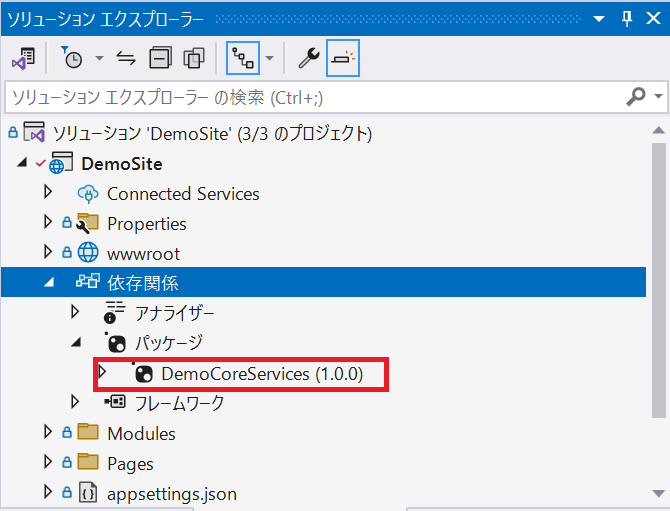
Task: Select DemoCoreServices (1.0.0) entry
Action: pyautogui.click(x=262, y=374)
